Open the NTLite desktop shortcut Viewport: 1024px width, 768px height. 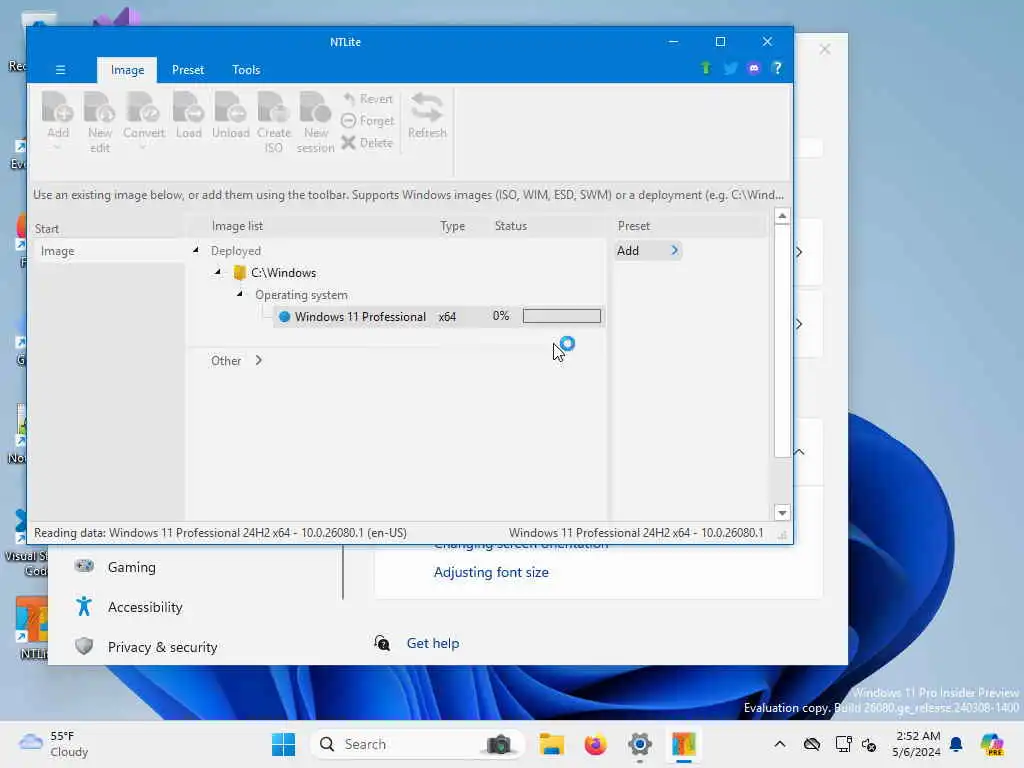[32, 627]
